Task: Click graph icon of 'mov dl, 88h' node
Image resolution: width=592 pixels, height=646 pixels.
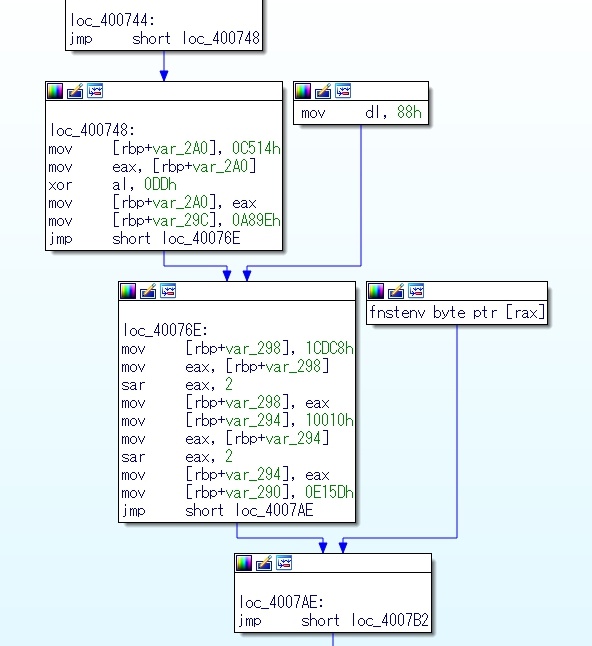Action: click(343, 91)
